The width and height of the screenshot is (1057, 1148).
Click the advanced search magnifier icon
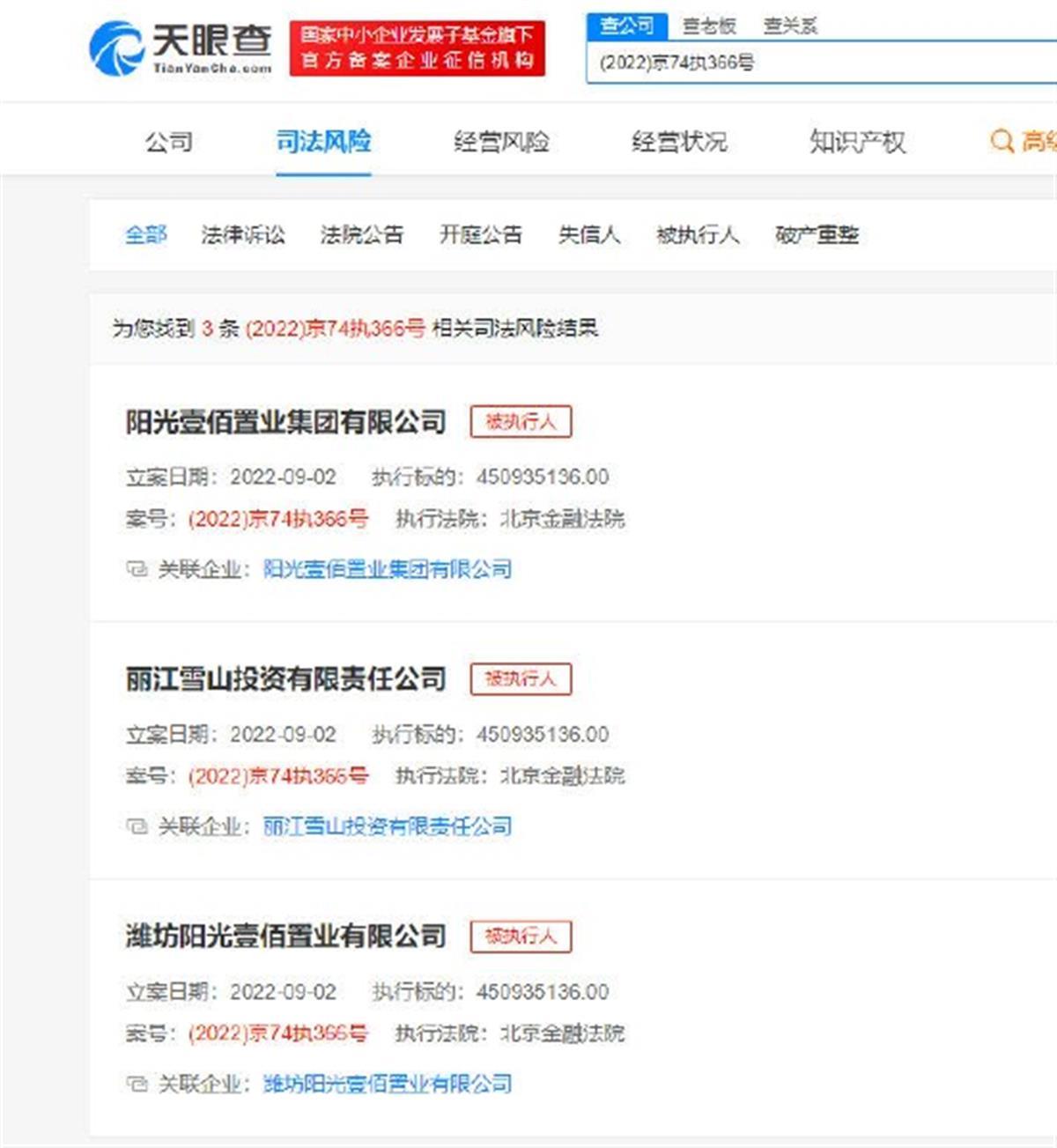tap(1002, 141)
